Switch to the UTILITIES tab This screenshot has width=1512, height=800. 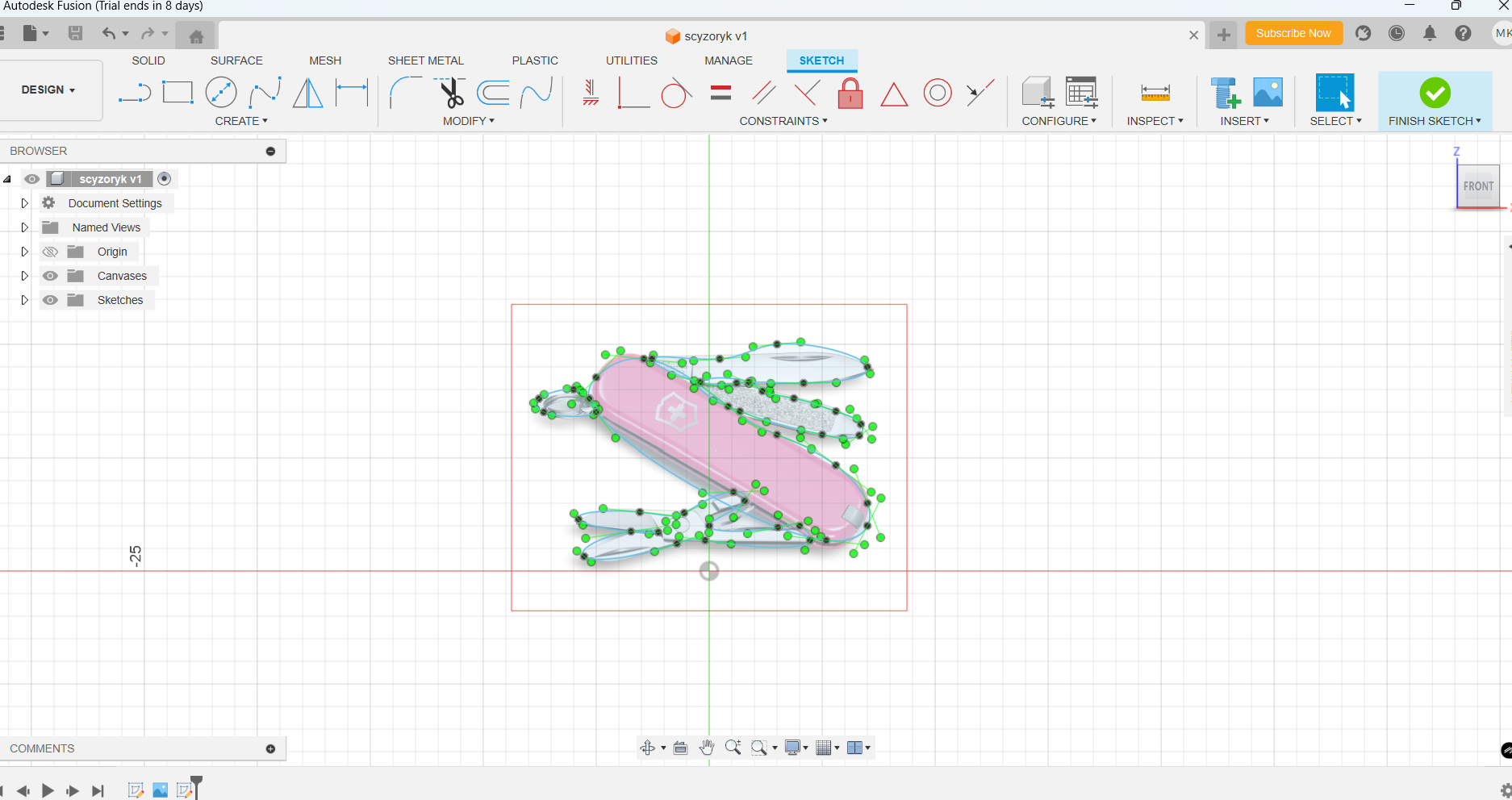pos(632,60)
